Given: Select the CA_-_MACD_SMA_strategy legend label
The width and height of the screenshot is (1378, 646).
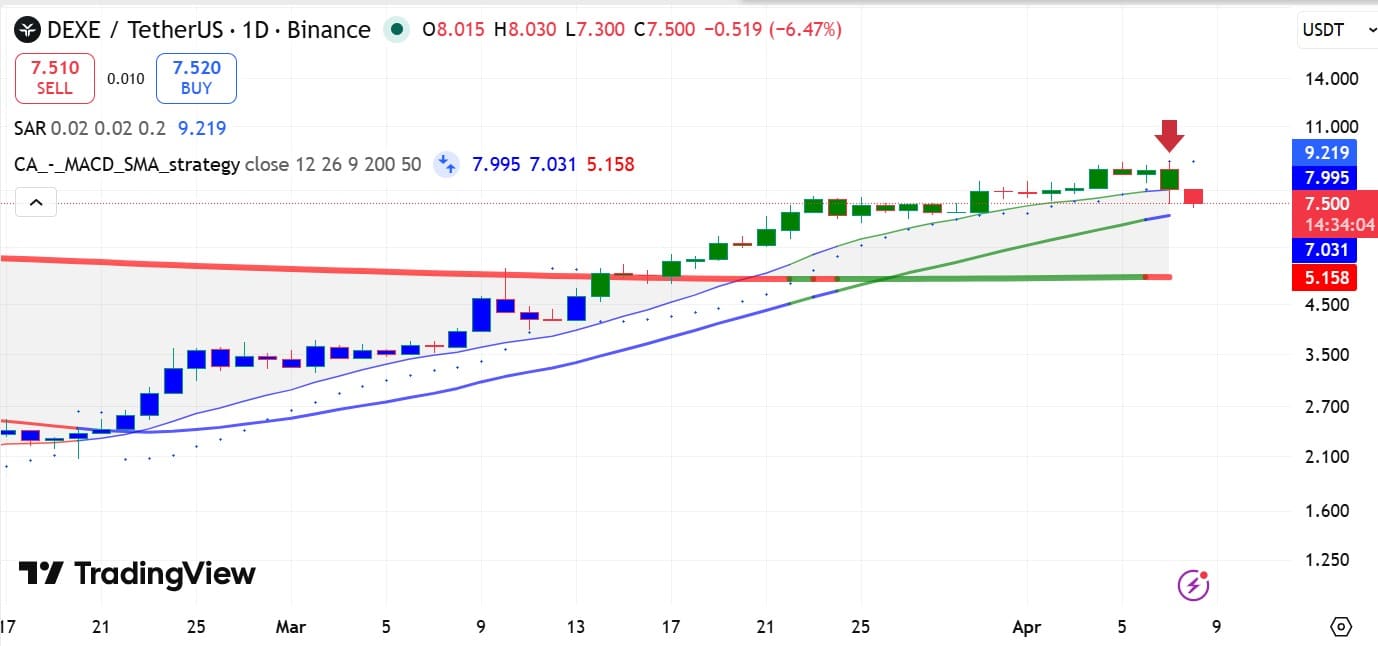Looking at the screenshot, I should pyautogui.click(x=127, y=164).
